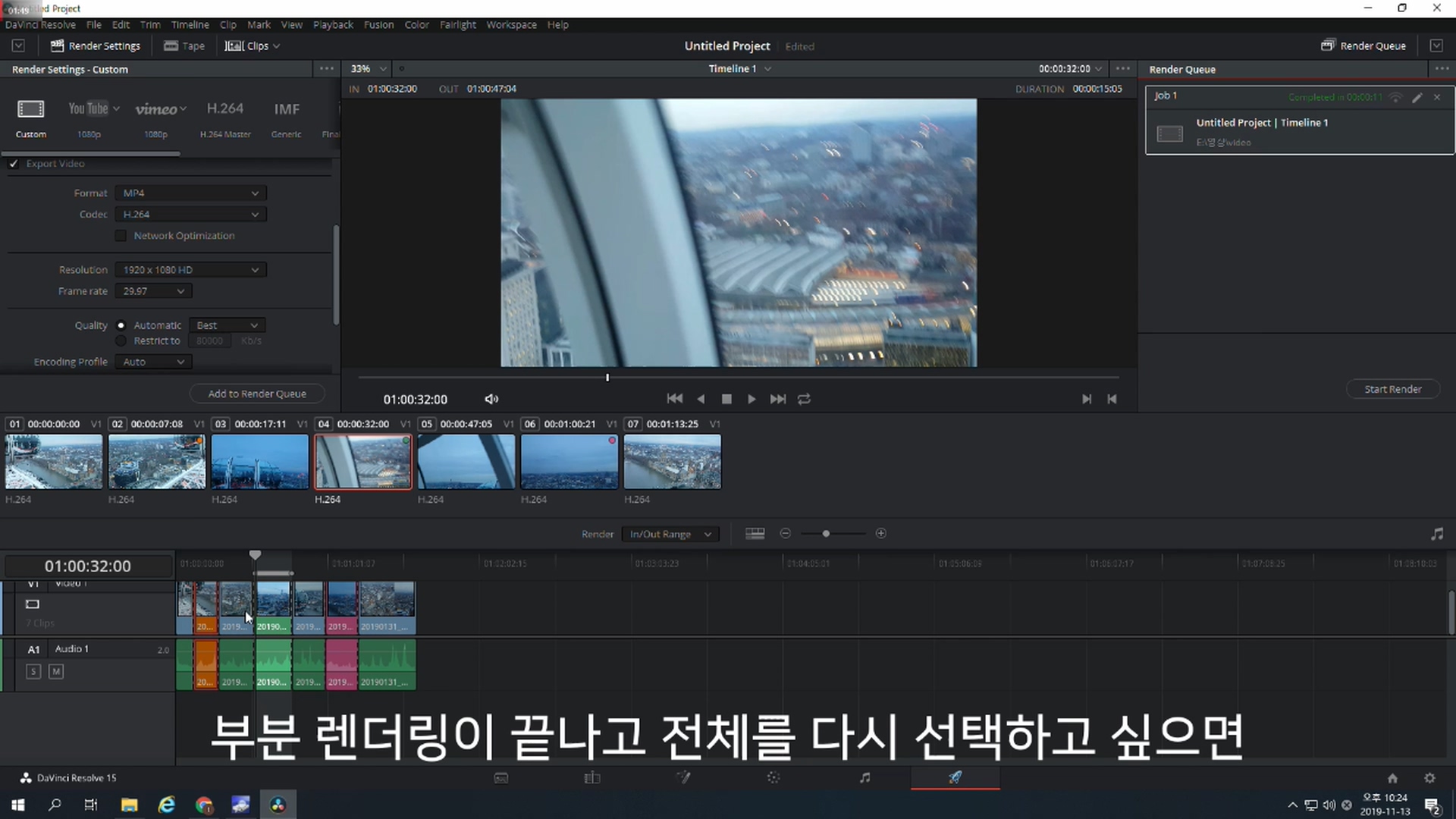The image size is (1456, 819).
Task: Mute Audio 1 track with M button
Action: click(x=56, y=671)
